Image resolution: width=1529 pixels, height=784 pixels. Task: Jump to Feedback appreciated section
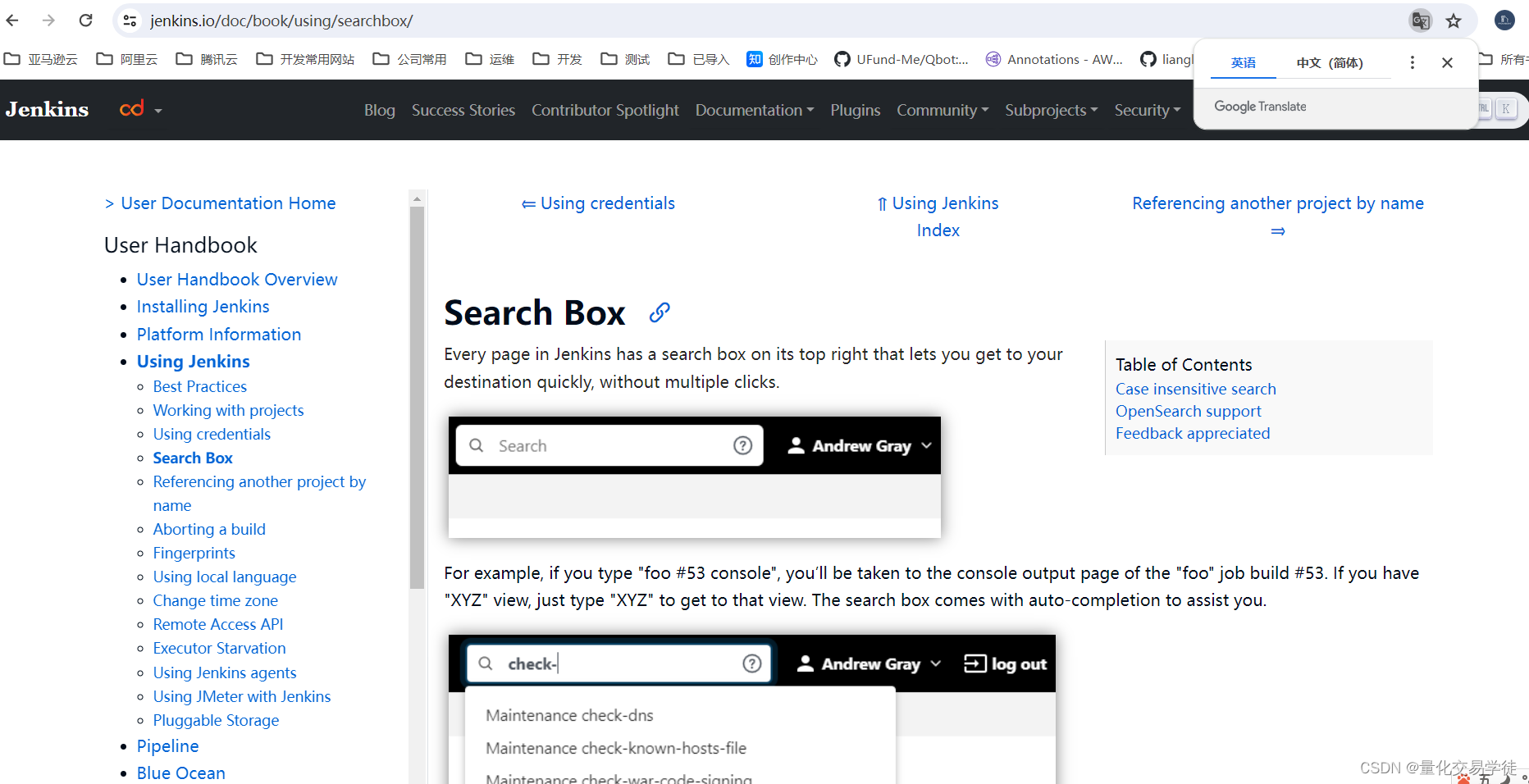click(x=1193, y=433)
